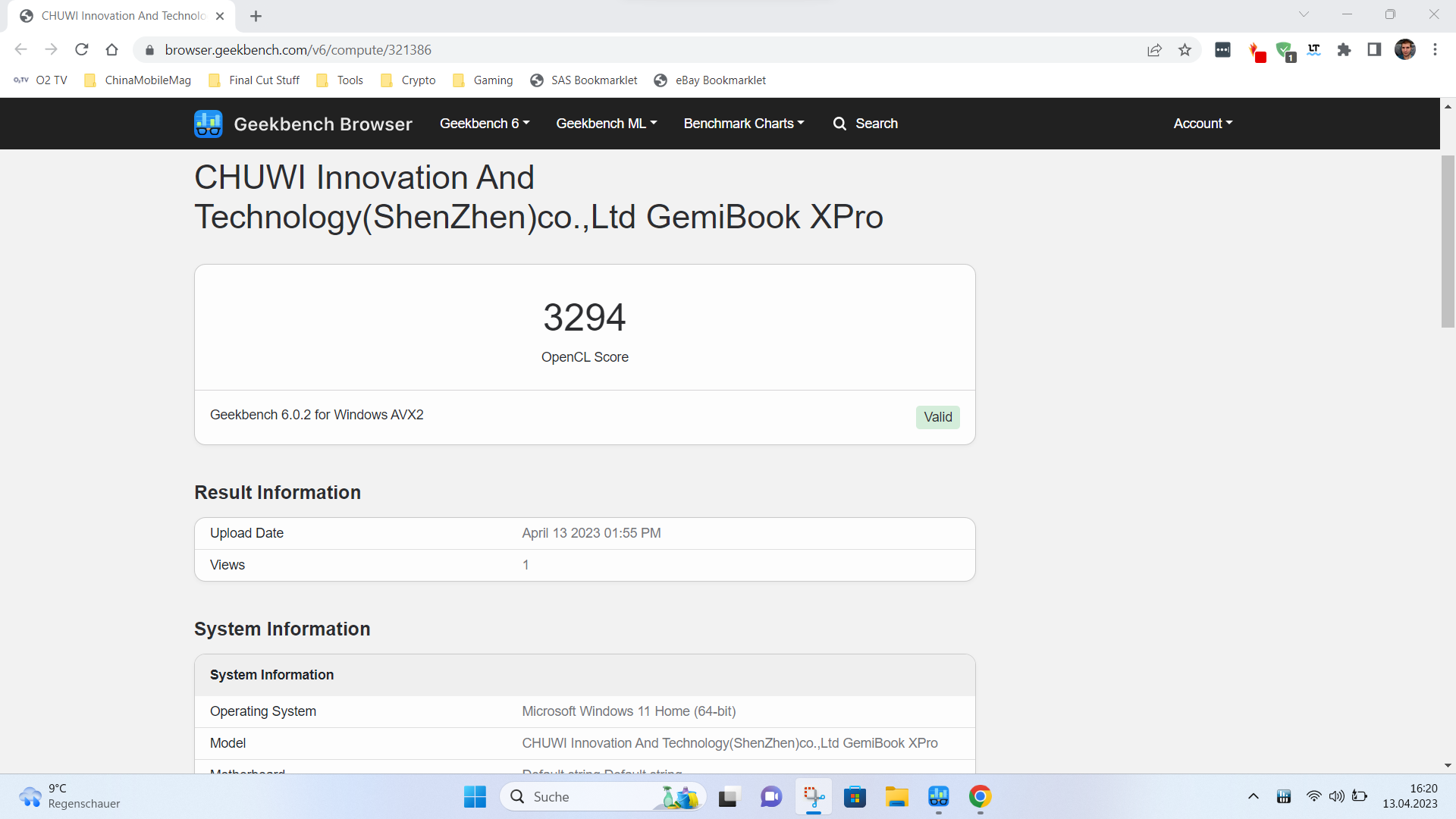Close the CHUWI Innovation tab
This screenshot has width=1456, height=819.
tap(220, 16)
